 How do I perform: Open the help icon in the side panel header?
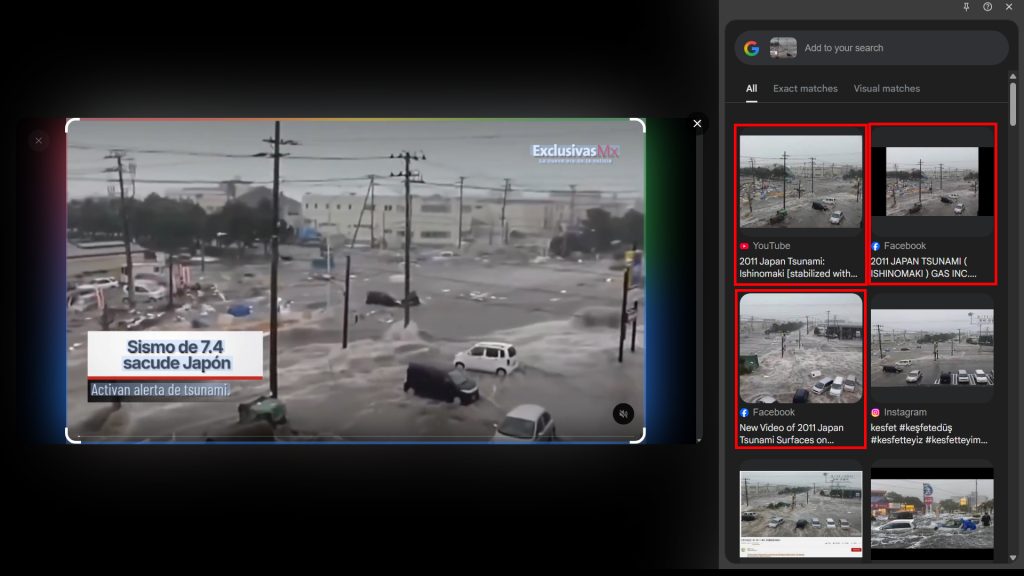pyautogui.click(x=987, y=7)
